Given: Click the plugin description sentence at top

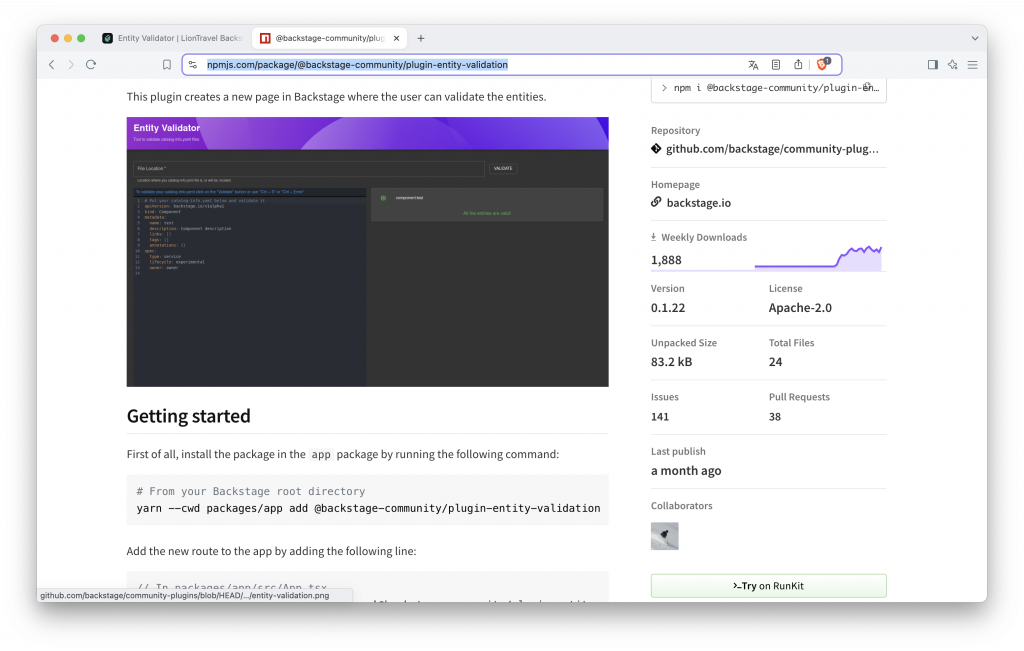Looking at the screenshot, I should click(336, 97).
